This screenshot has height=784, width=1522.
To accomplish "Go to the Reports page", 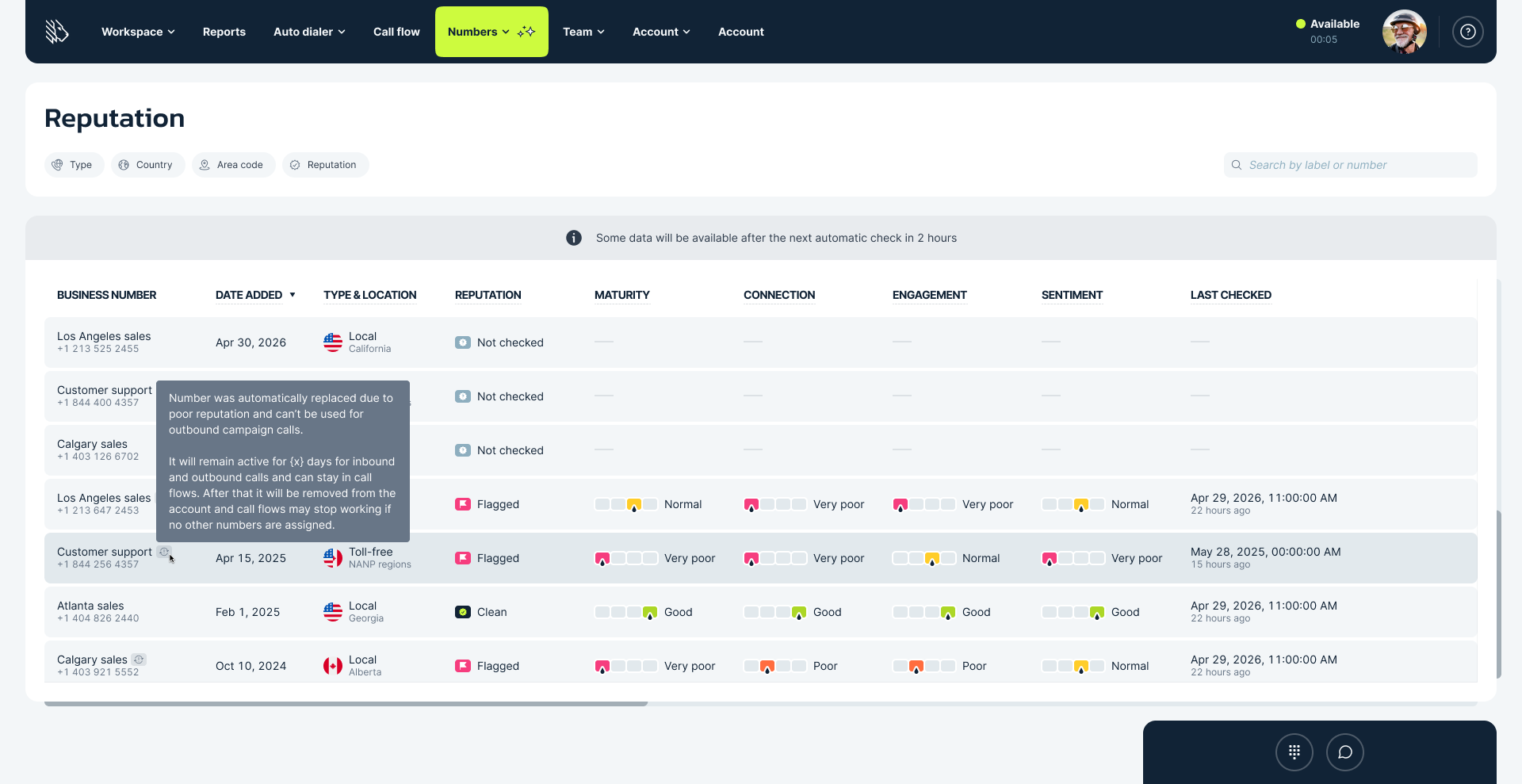I will click(x=224, y=32).
